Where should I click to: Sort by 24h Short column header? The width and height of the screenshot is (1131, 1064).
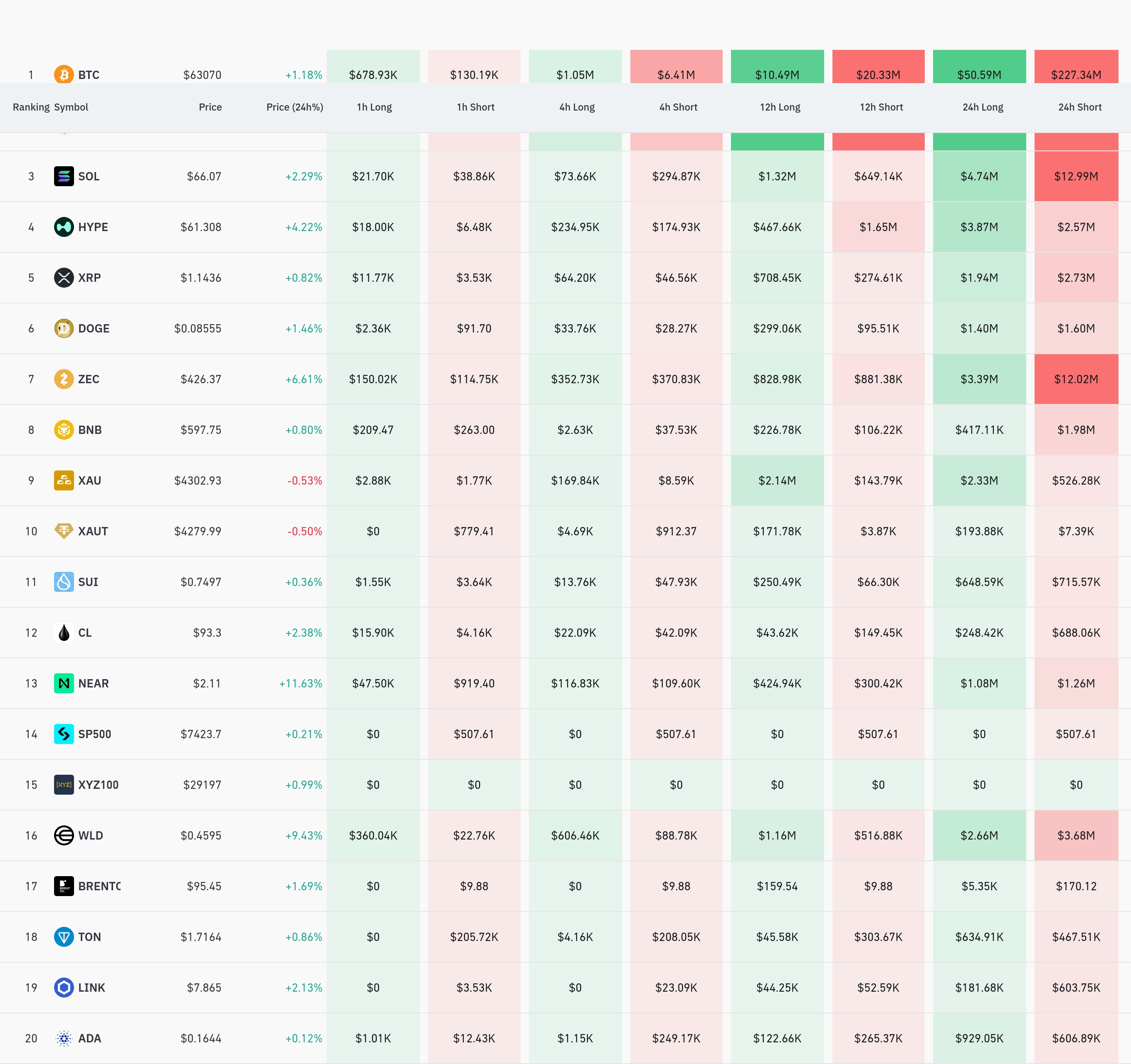[x=1080, y=107]
